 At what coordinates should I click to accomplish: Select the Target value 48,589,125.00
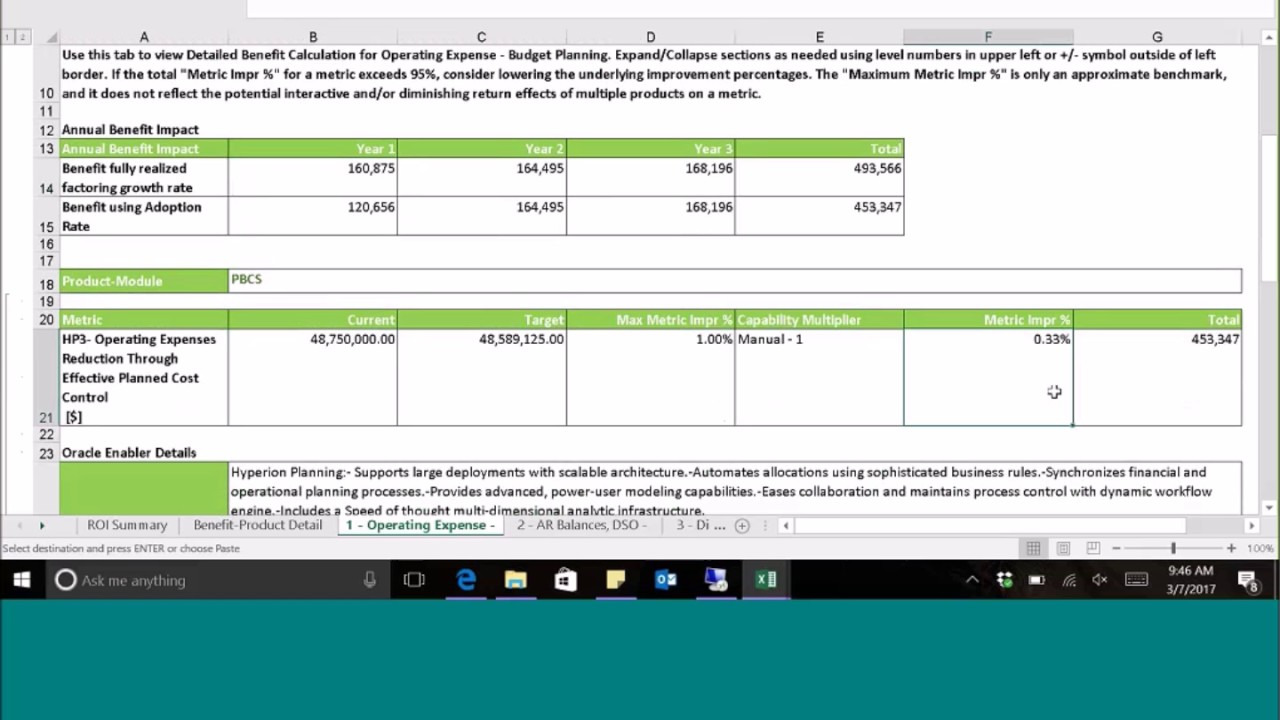[481, 377]
